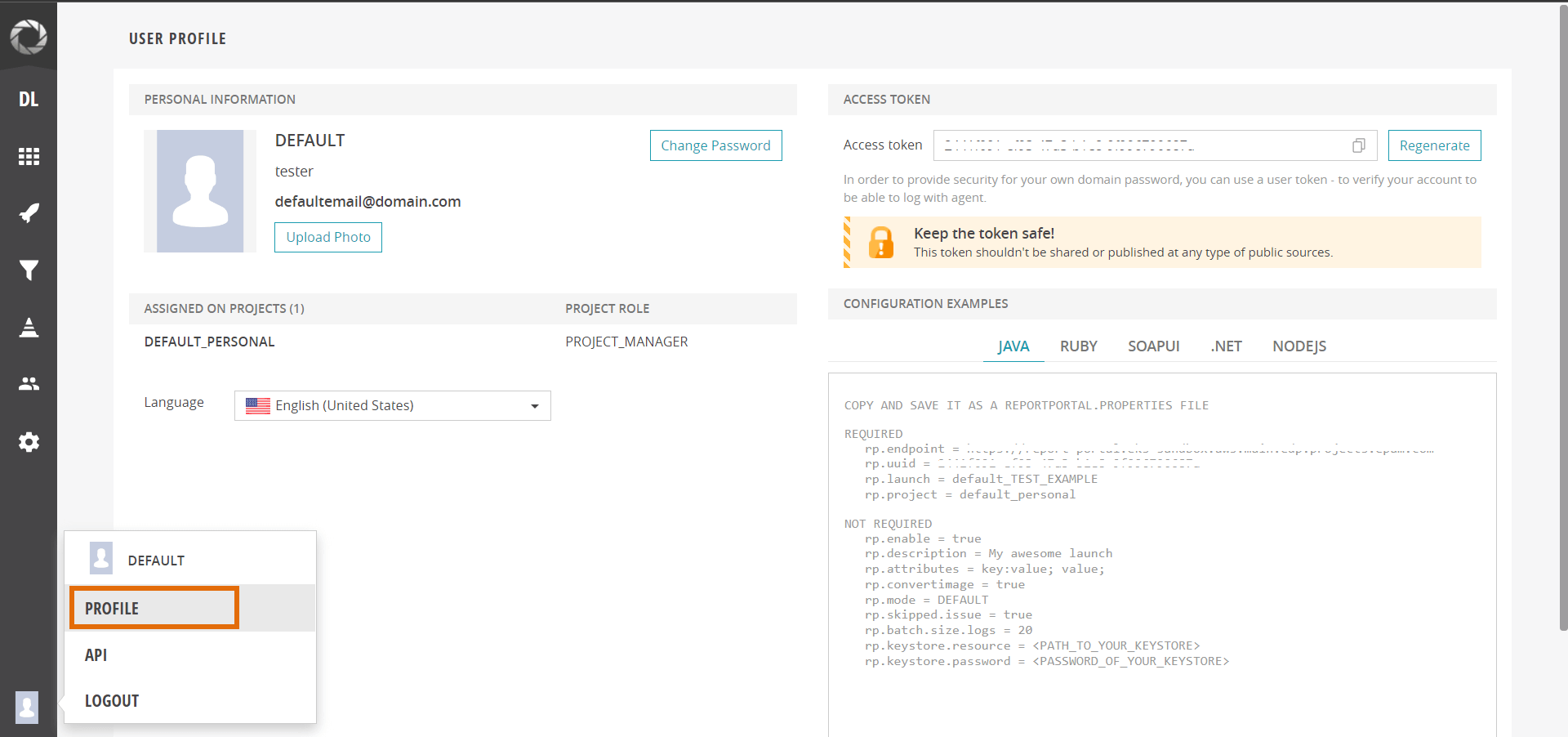
Task: Switch to the NODEJS configuration tab
Action: [1298, 346]
